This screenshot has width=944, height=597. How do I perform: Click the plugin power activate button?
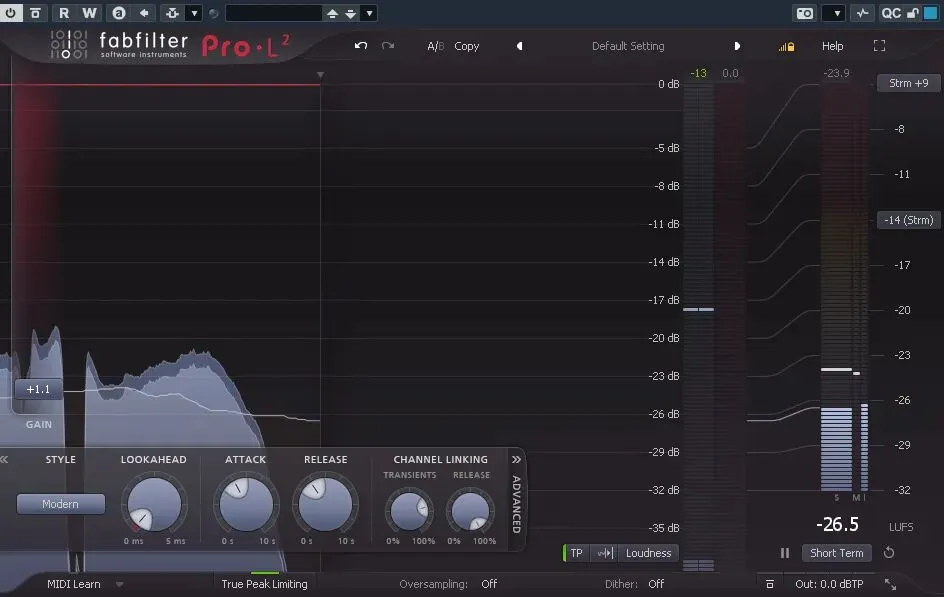point(11,13)
